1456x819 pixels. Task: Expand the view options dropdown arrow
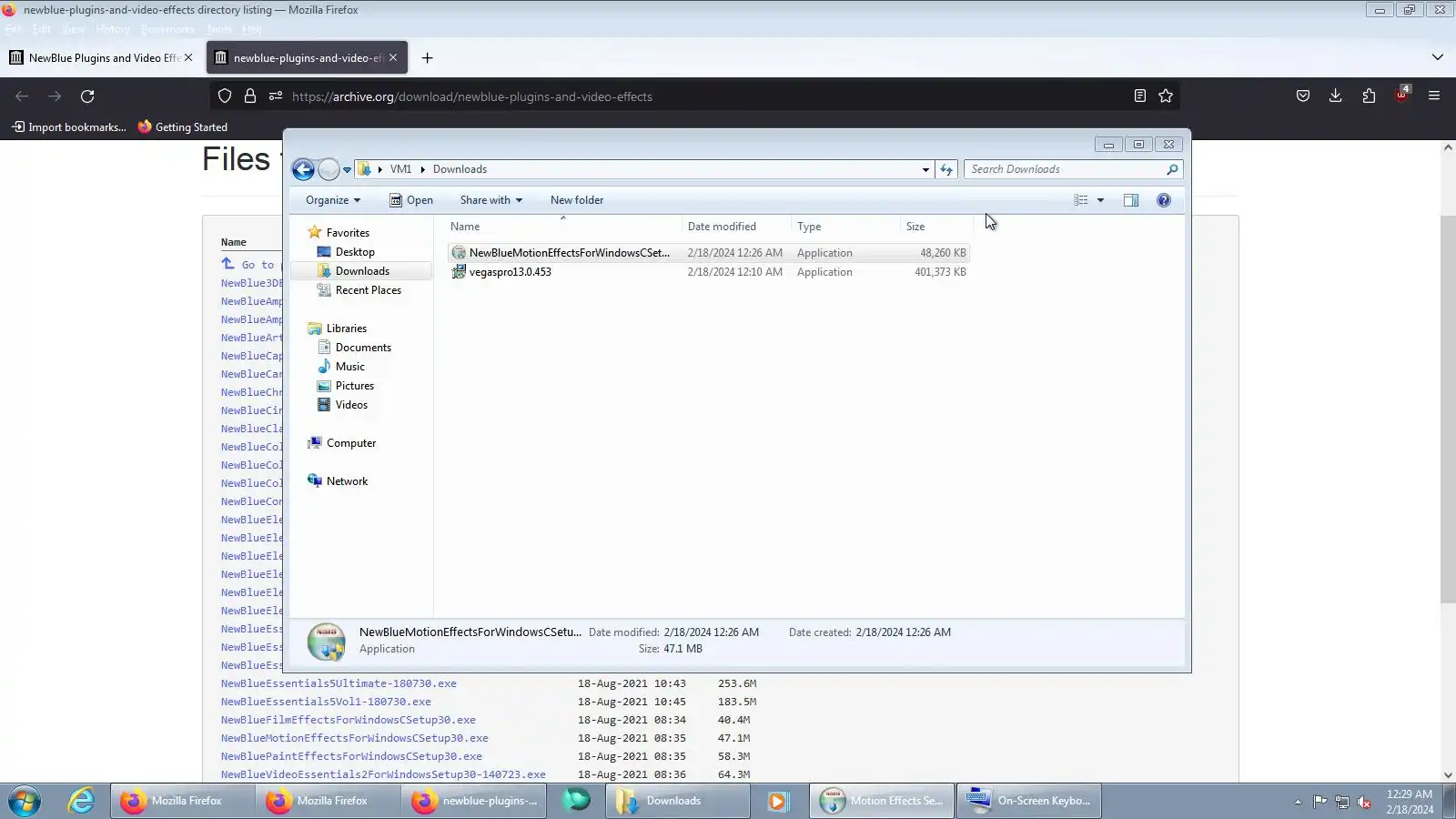tap(1100, 200)
